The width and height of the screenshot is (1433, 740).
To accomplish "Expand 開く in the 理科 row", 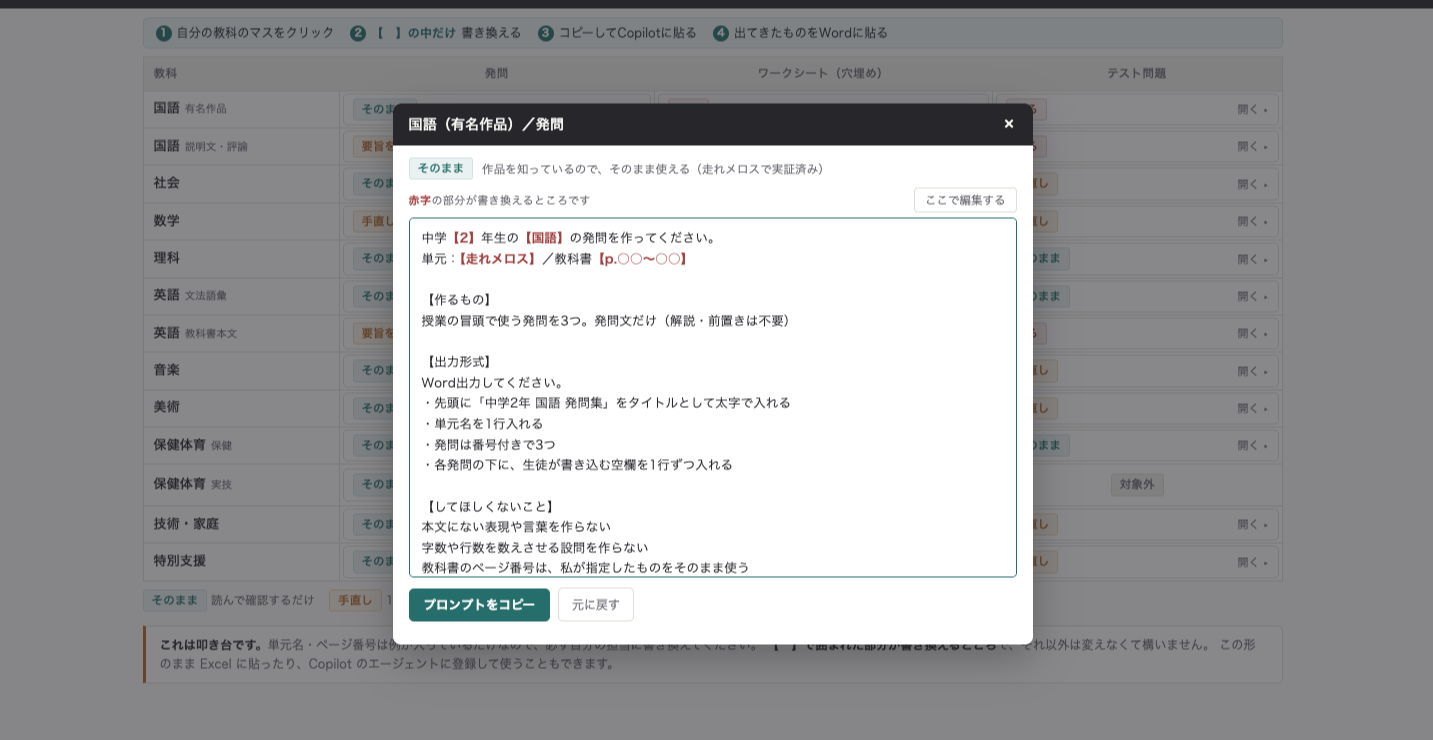I will (1252, 259).
